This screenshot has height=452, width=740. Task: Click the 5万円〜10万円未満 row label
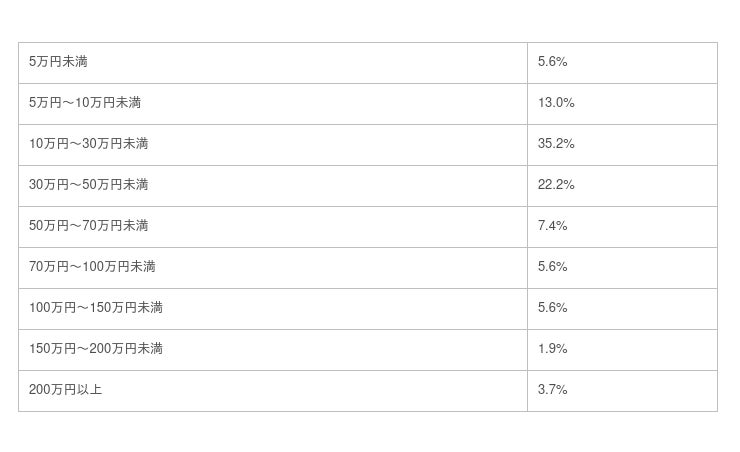pyautogui.click(x=85, y=103)
